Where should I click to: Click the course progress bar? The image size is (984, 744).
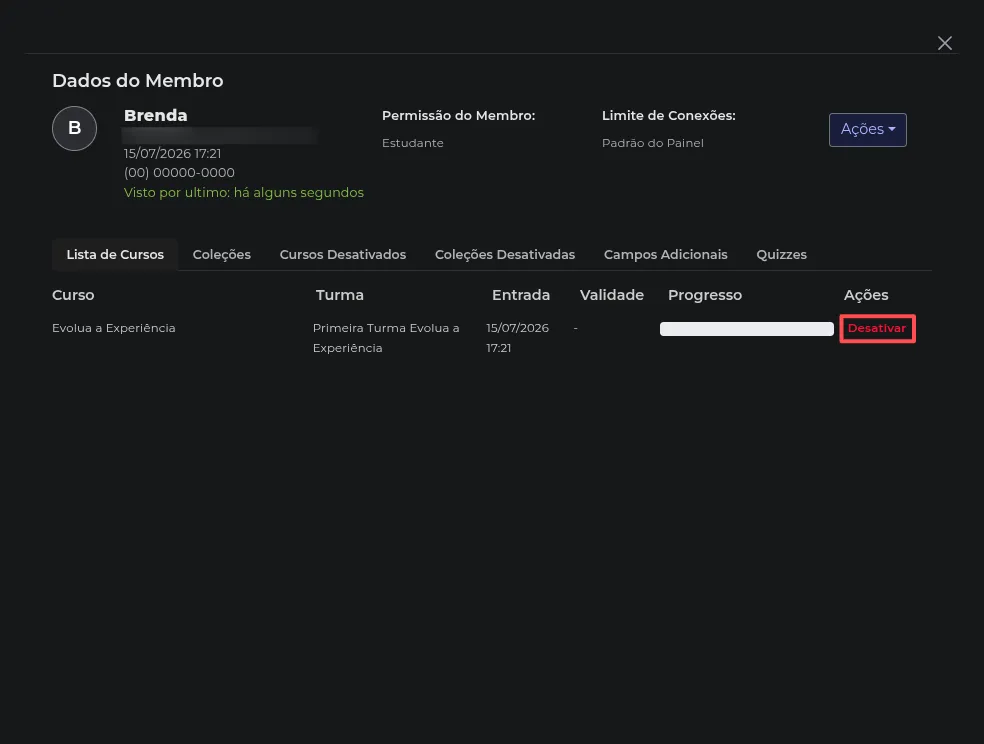[x=746, y=329]
